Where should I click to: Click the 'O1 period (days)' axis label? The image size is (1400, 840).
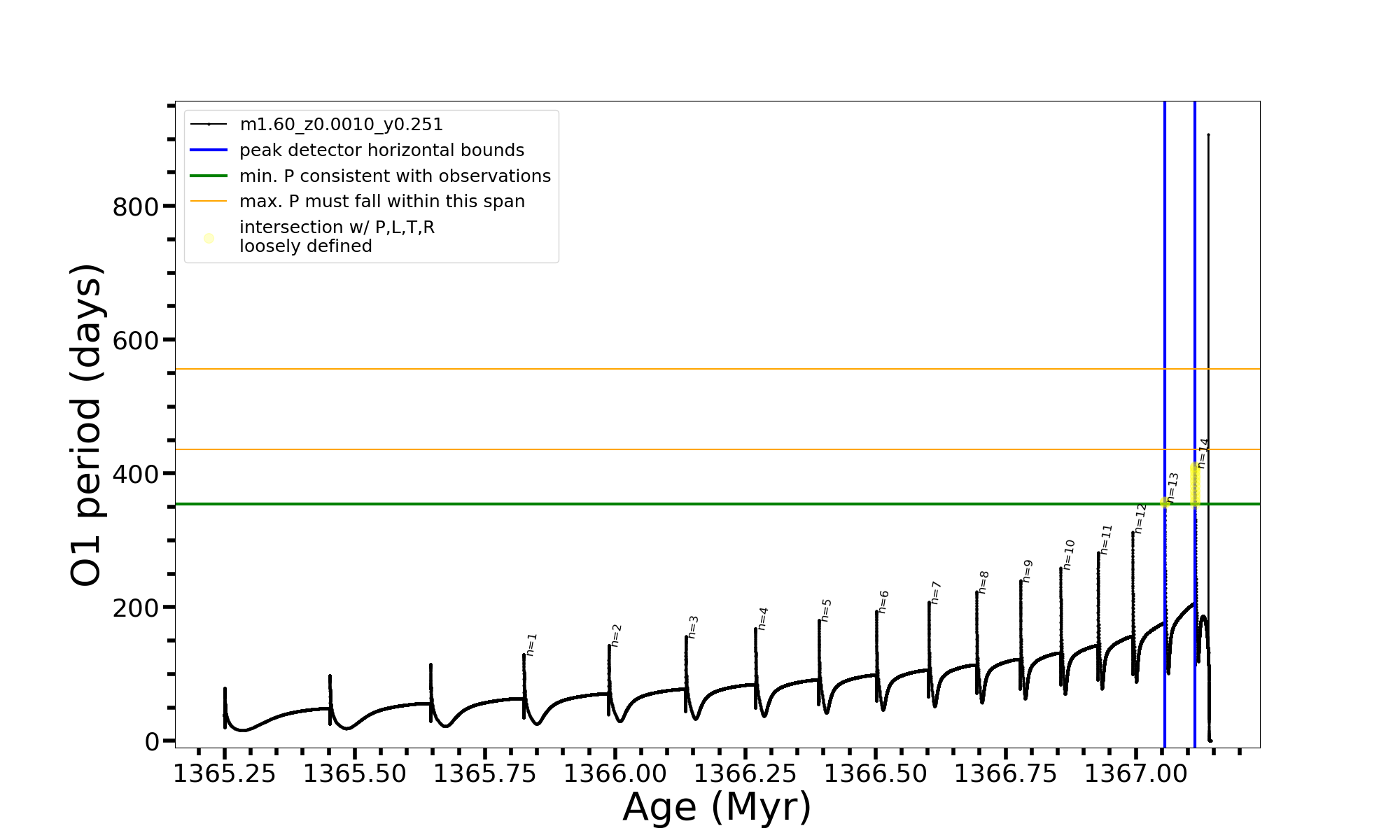pyautogui.click(x=87, y=425)
